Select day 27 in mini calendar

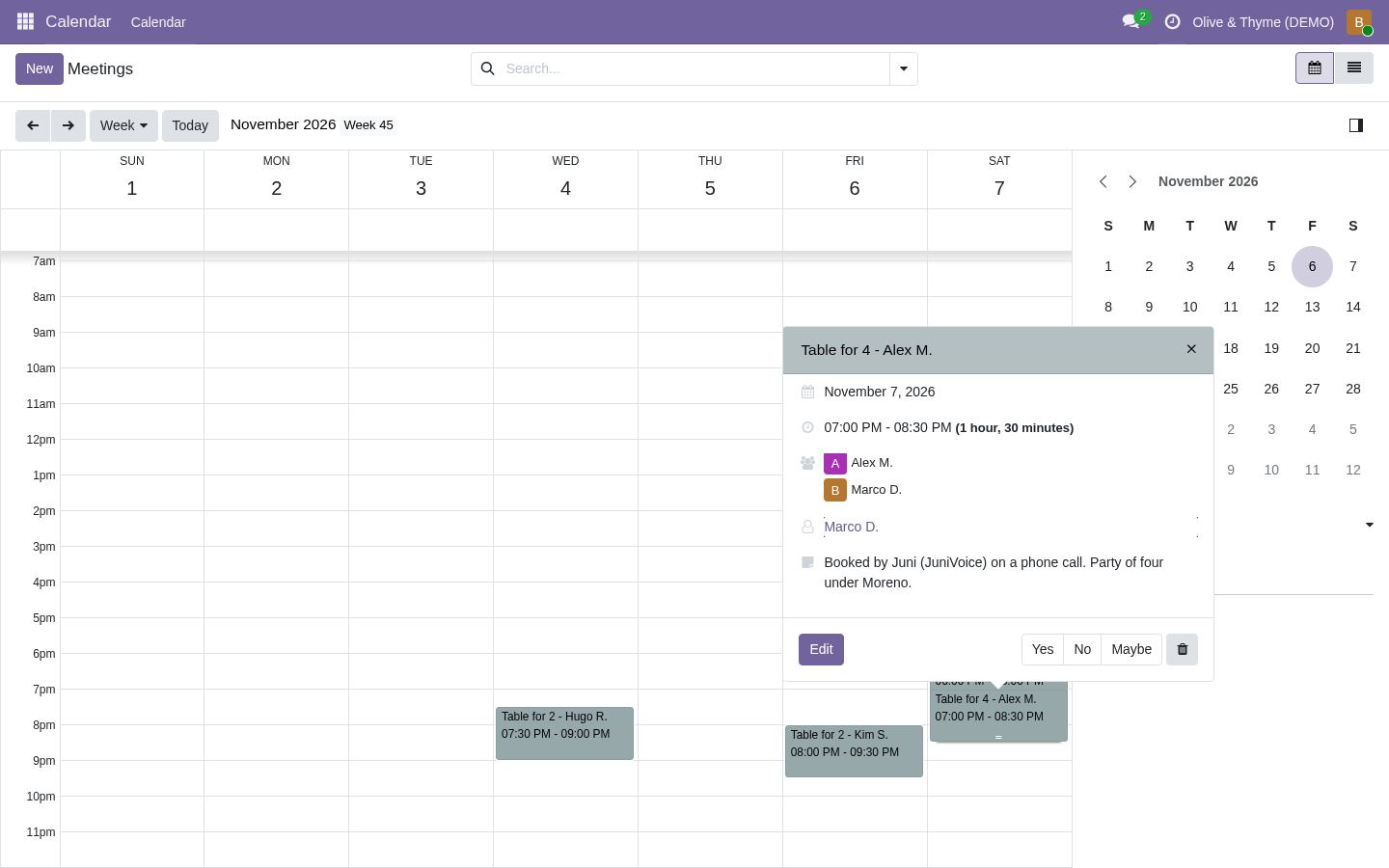(1312, 389)
